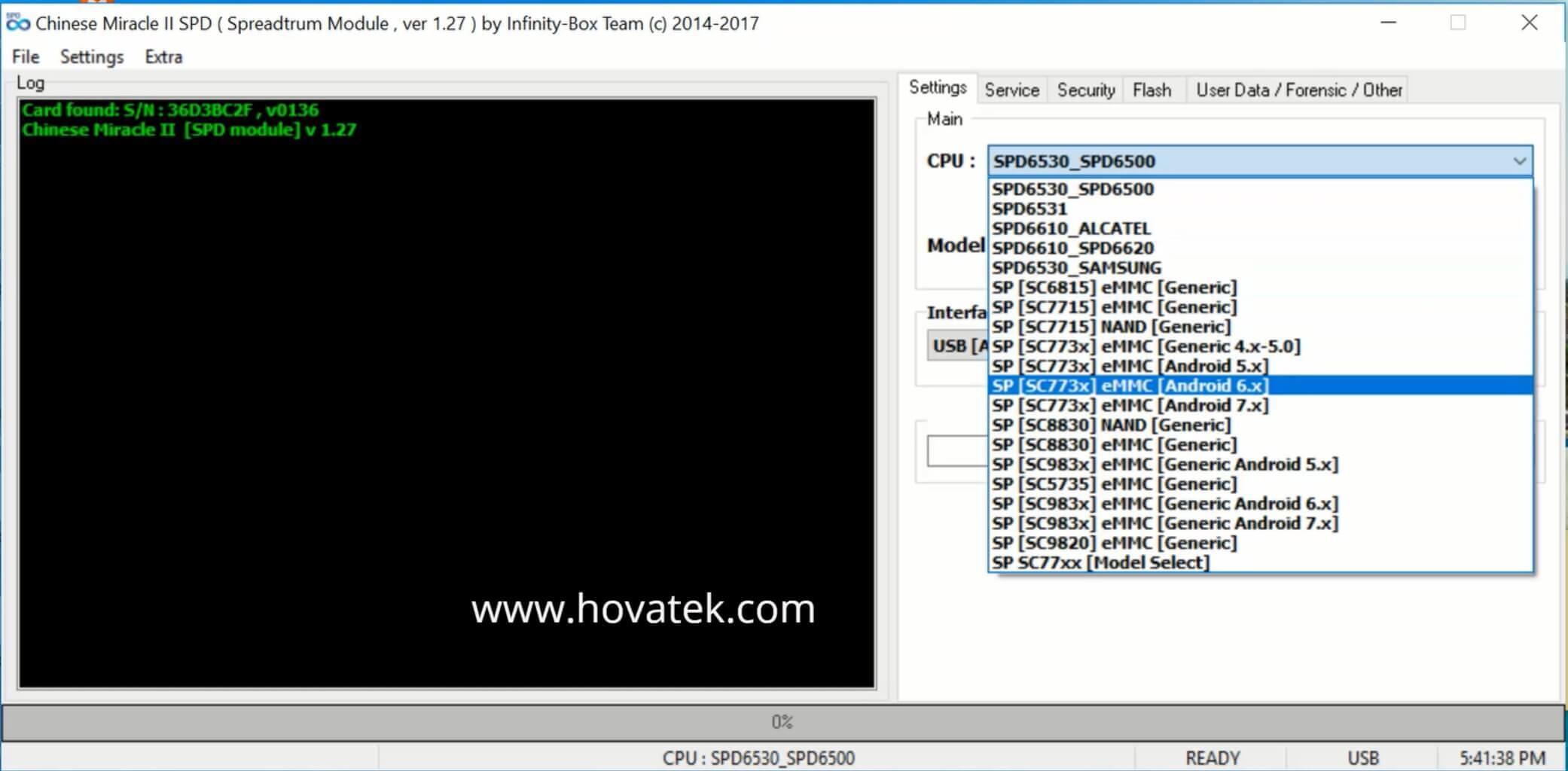
Task: Select SP [SC7715] eMMC [Generic]
Action: point(1260,306)
